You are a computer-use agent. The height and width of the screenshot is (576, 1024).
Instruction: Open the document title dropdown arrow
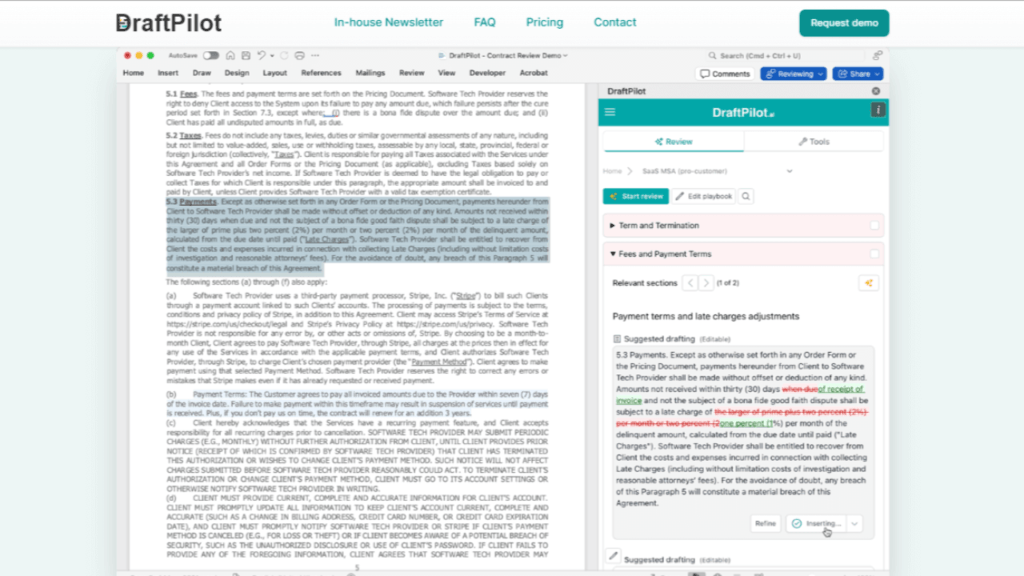pyautogui.click(x=566, y=56)
